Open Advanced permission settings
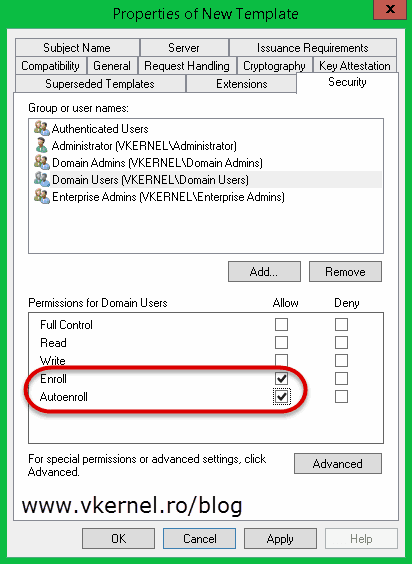The width and height of the screenshot is (412, 564). click(x=338, y=464)
